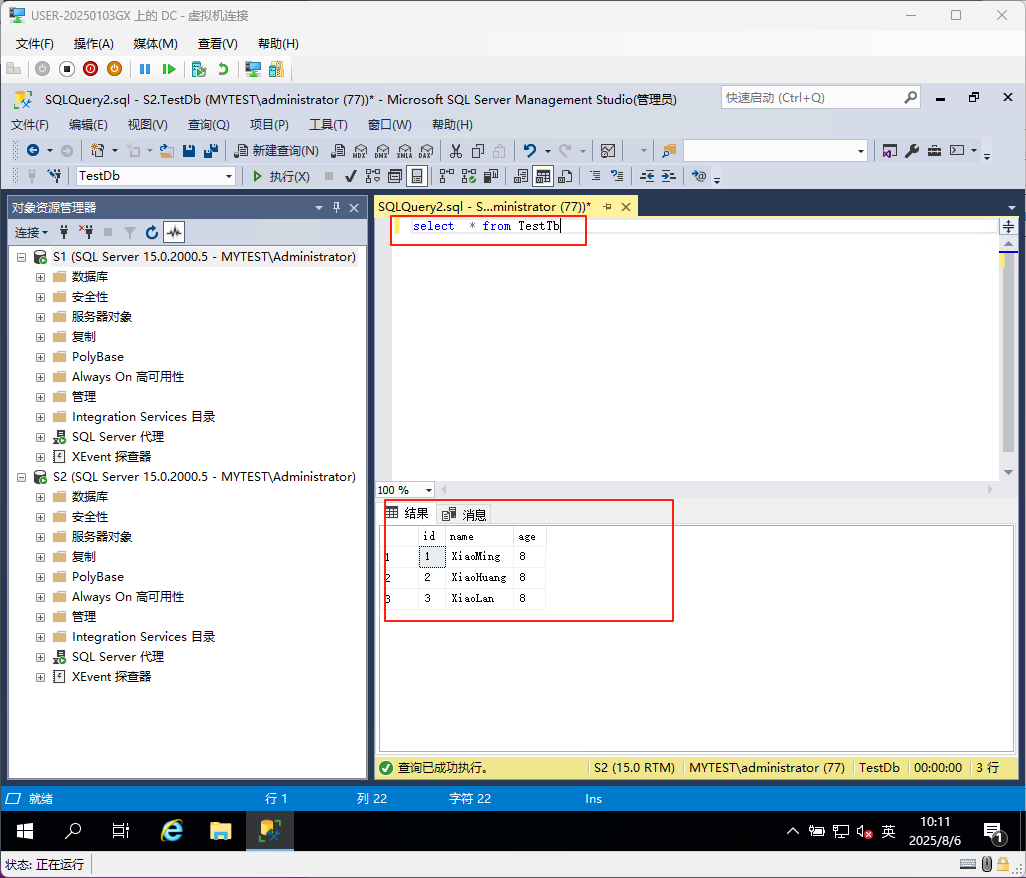
Task: Open SSMS 查询(Q) menu
Action: [208, 124]
